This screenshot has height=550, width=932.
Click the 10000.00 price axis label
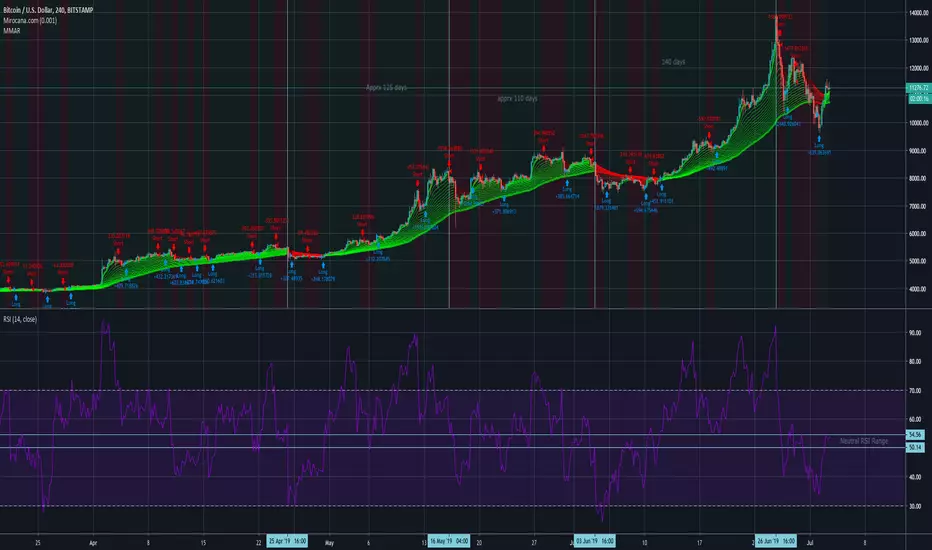pyautogui.click(x=918, y=123)
